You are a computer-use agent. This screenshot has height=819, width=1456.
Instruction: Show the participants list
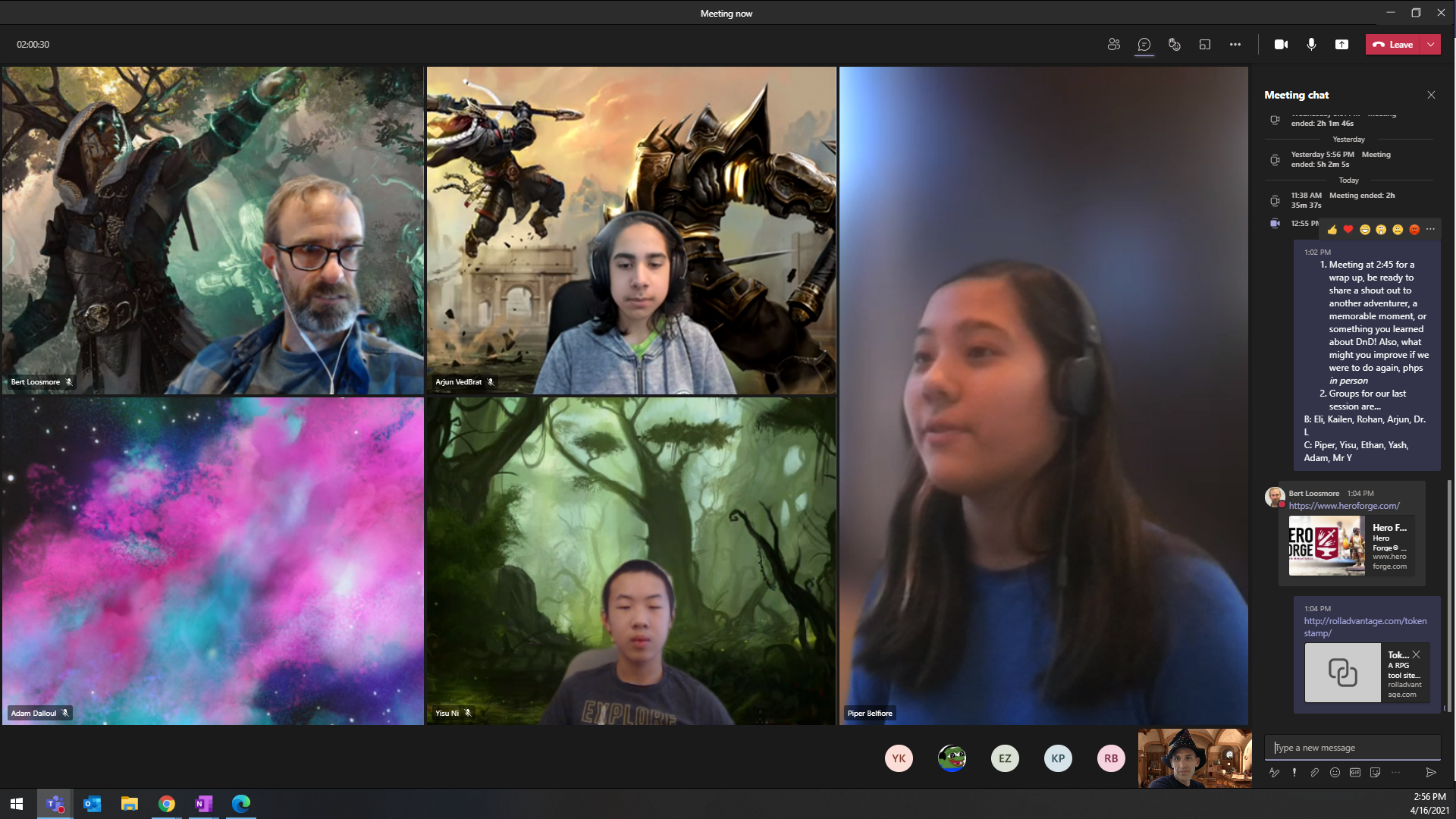tap(1113, 45)
